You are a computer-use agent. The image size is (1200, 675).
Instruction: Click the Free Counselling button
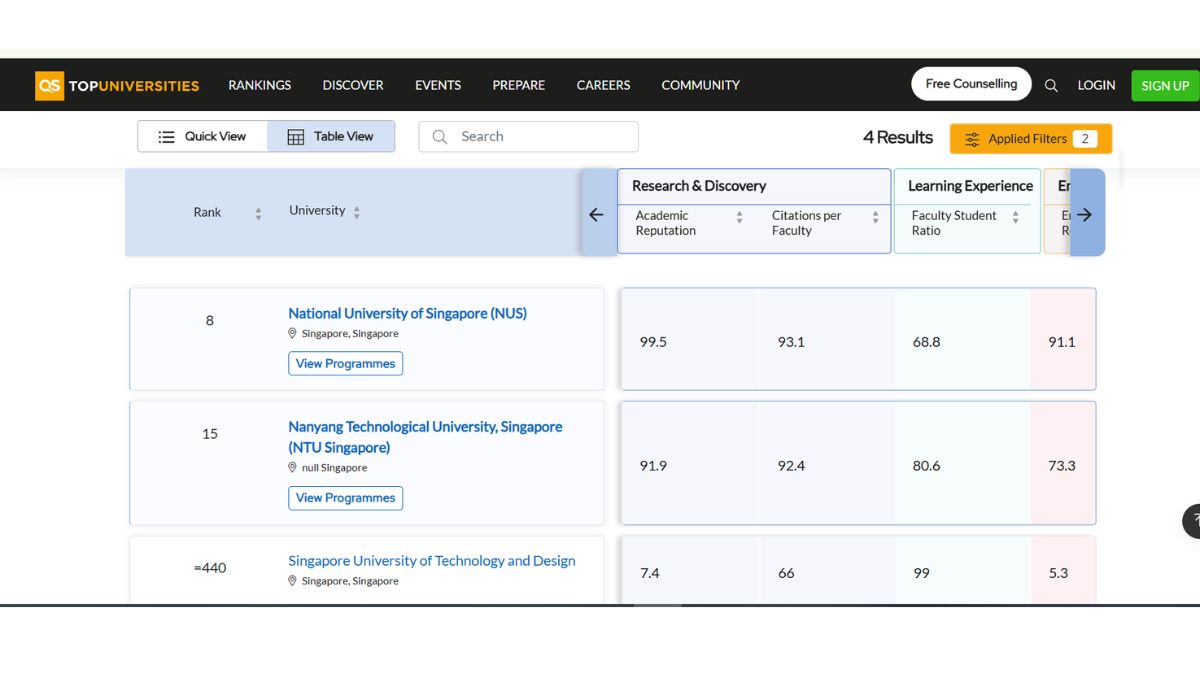coord(971,84)
